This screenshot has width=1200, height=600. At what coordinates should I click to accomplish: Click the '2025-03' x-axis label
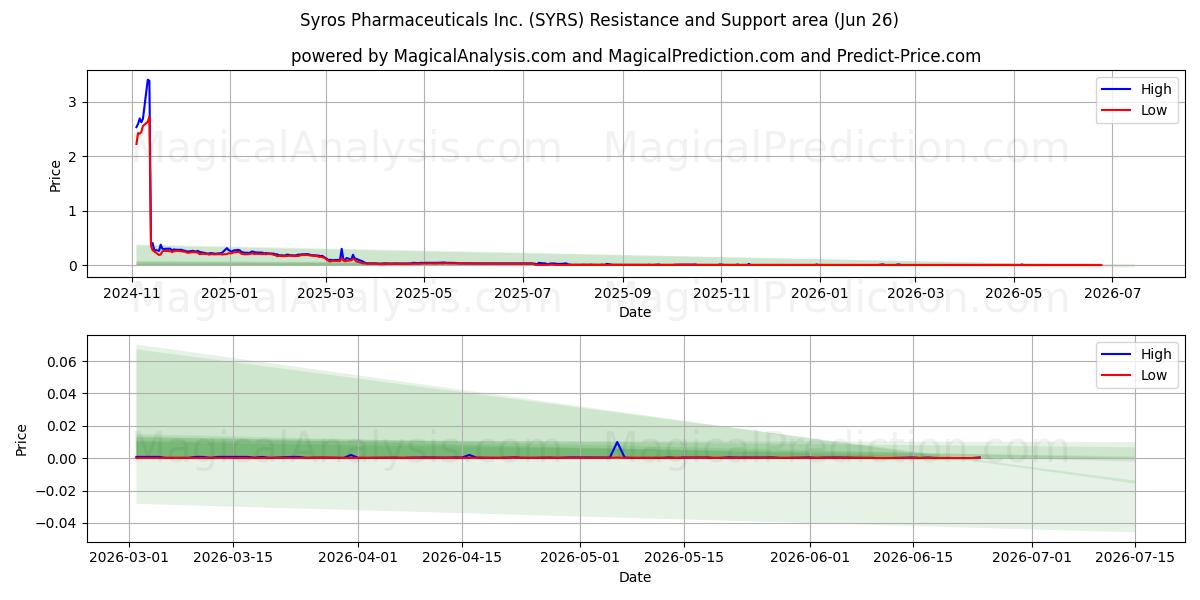tap(327, 293)
